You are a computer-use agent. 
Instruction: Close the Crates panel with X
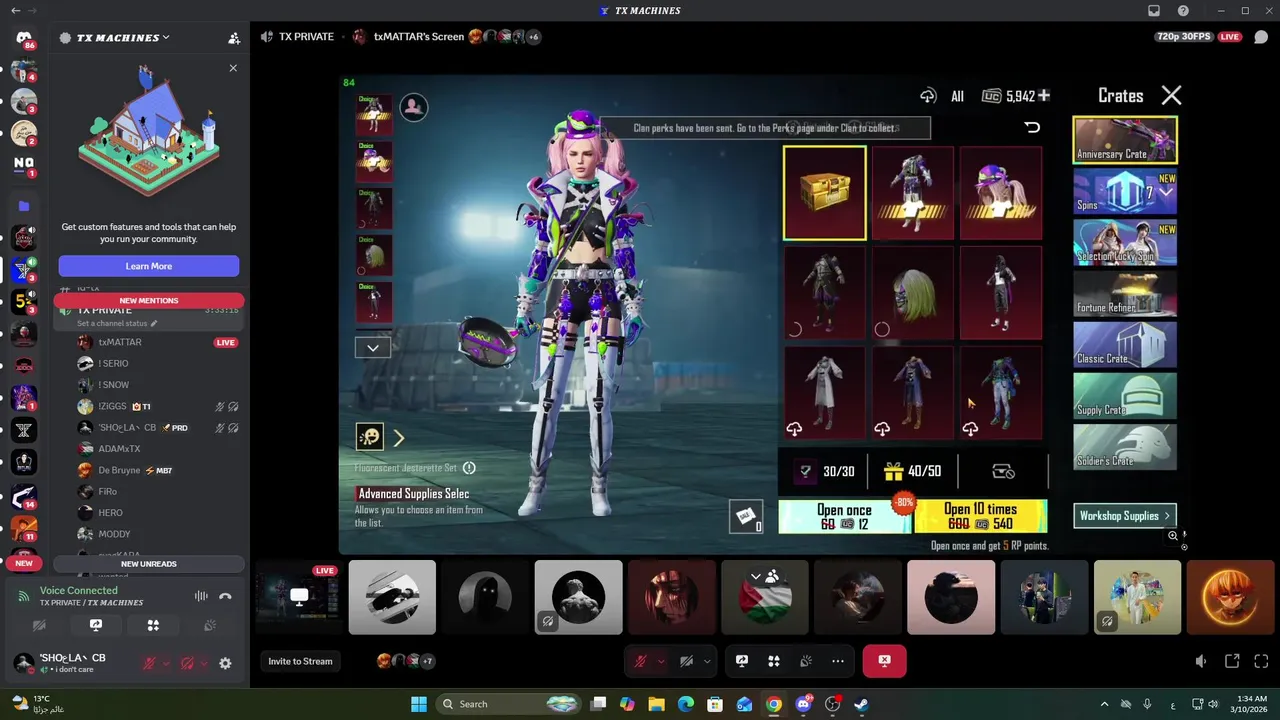click(1171, 95)
